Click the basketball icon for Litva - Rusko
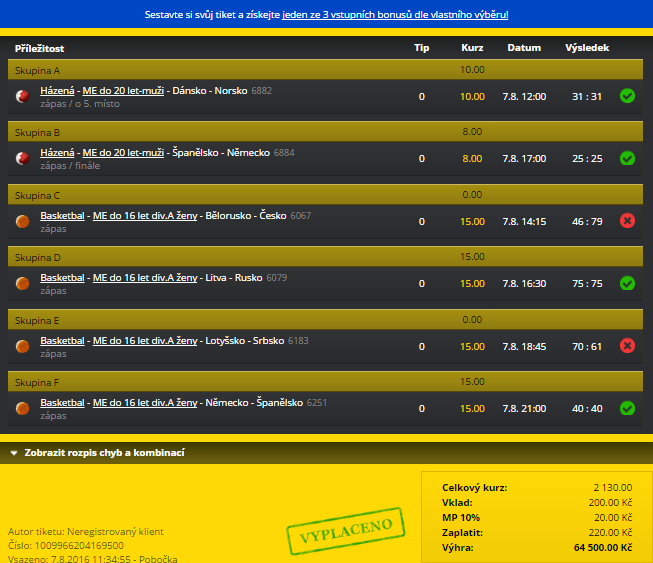Image resolution: width=653 pixels, height=563 pixels. click(x=22, y=284)
